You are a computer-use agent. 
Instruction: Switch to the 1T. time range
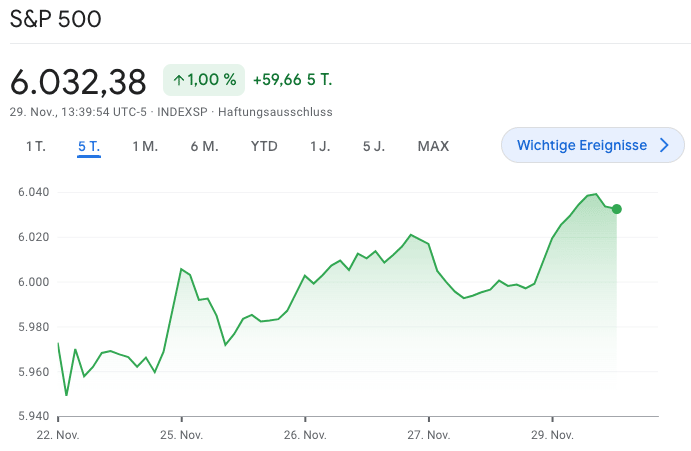click(x=36, y=146)
